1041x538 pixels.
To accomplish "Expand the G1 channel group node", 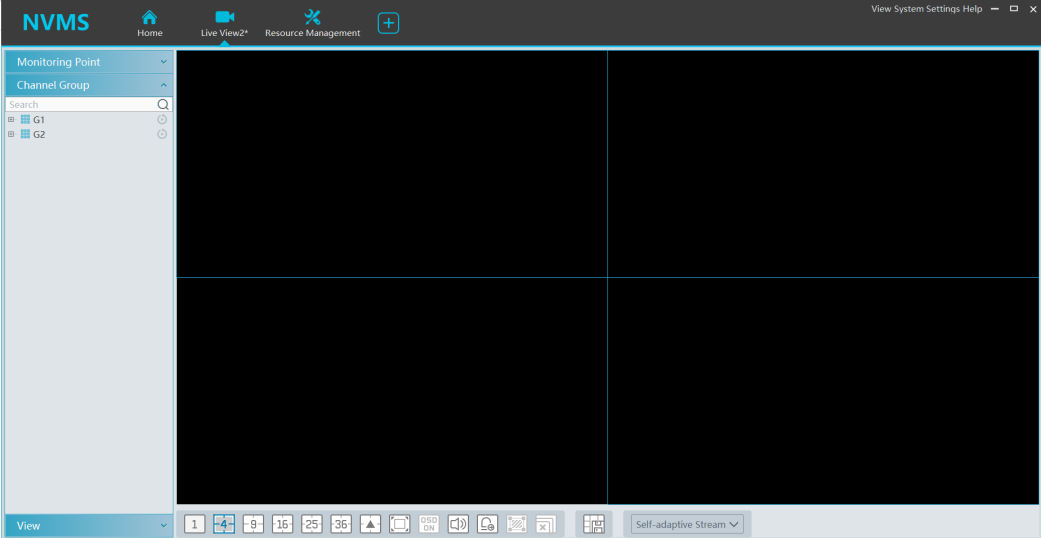I will [x=11, y=120].
